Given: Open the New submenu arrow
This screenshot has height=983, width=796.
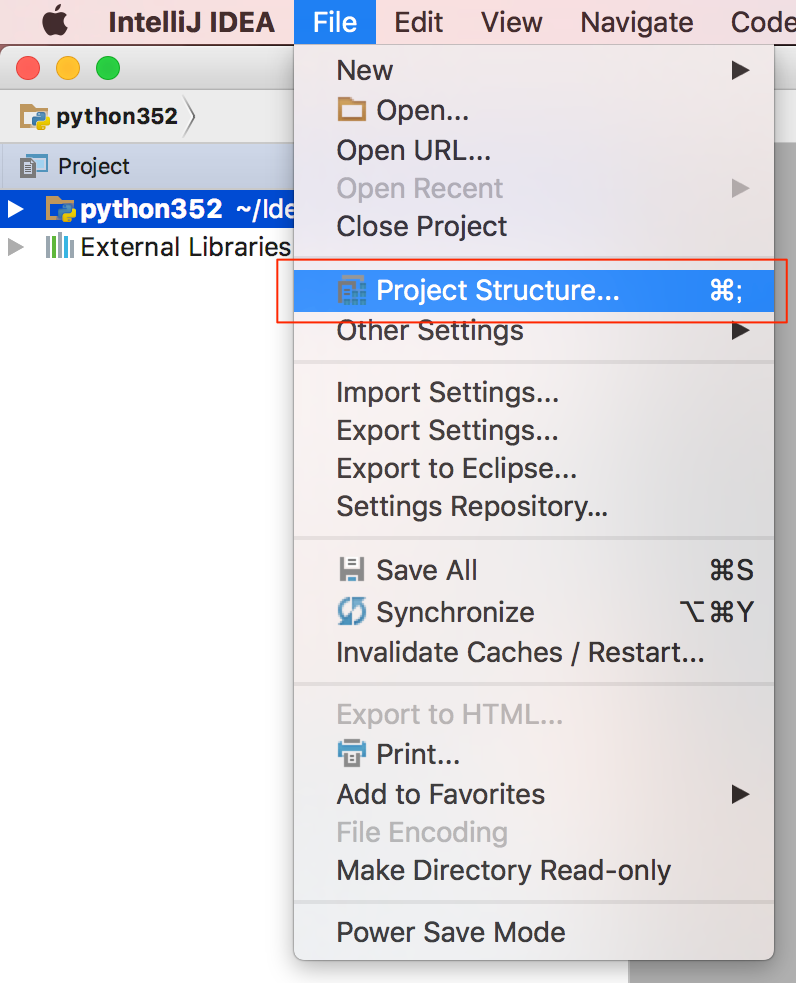Looking at the screenshot, I should (x=741, y=70).
